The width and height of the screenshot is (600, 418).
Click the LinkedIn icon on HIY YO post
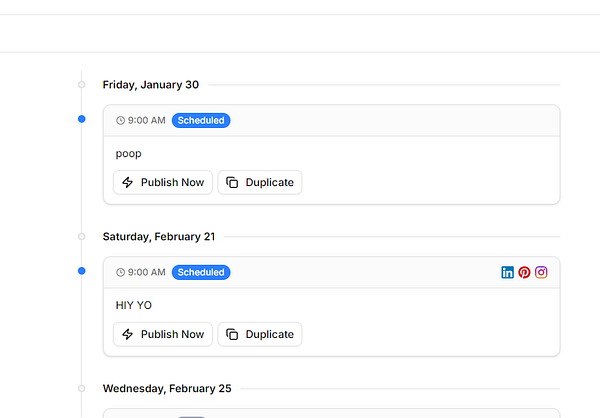pos(508,272)
